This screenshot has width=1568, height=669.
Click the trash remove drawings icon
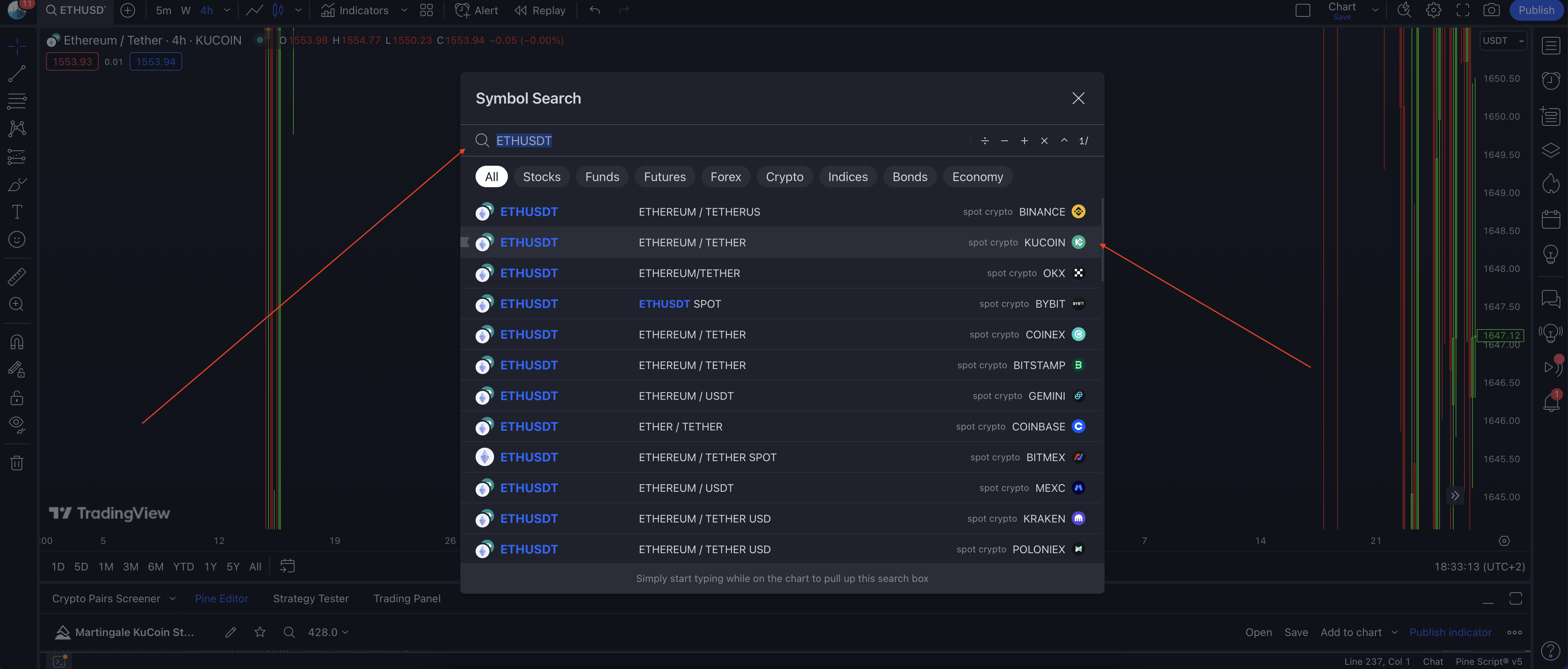click(x=16, y=463)
